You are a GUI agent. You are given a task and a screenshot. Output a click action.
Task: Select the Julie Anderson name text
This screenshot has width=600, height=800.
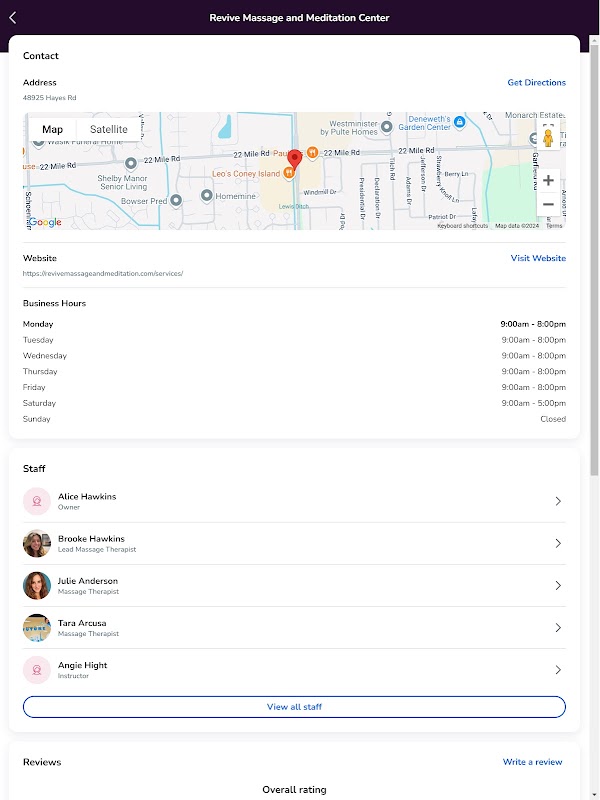tap(88, 581)
